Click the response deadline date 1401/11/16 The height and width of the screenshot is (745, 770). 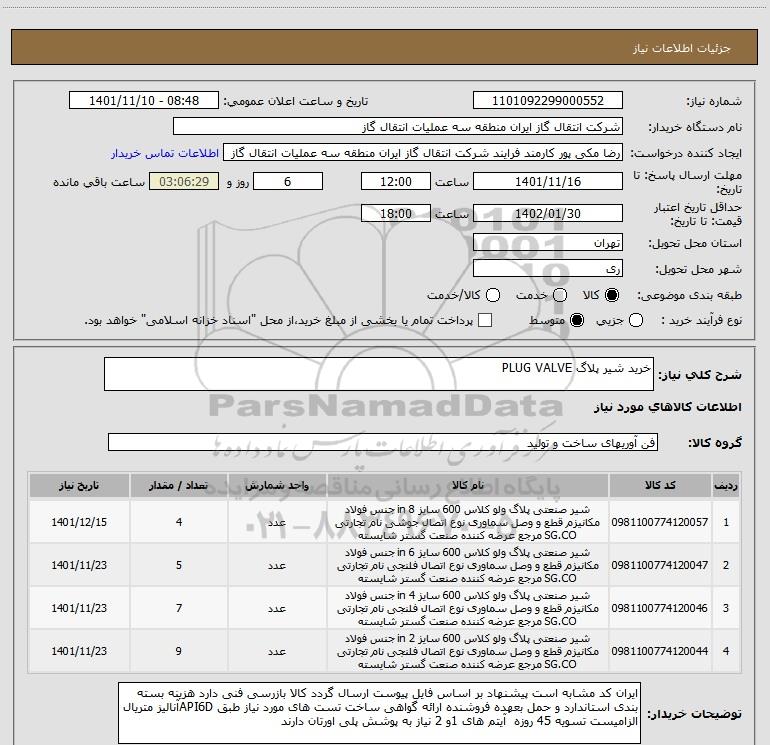548,181
